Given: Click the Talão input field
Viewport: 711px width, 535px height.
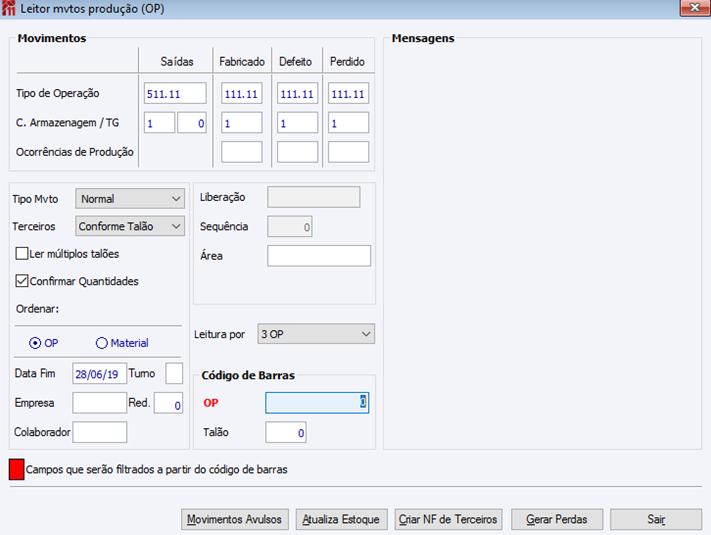Looking at the screenshot, I should [286, 432].
